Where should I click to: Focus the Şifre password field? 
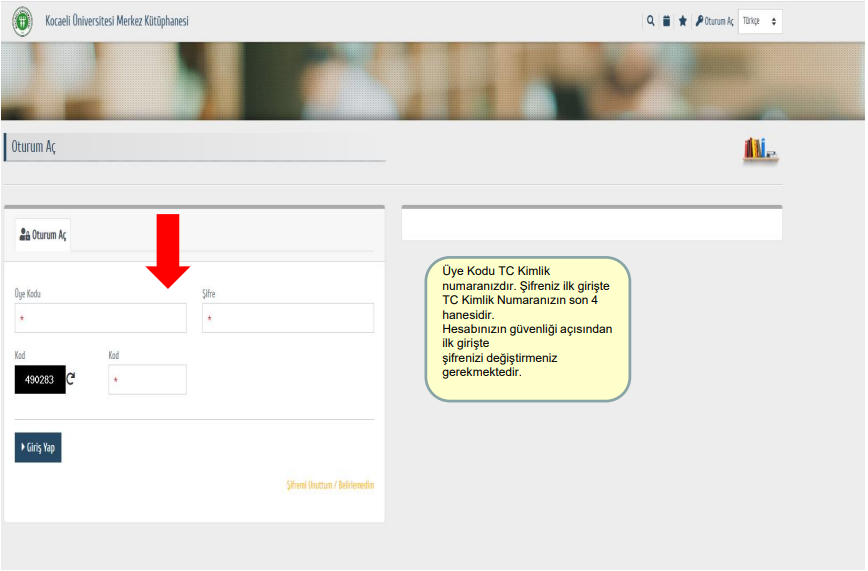coord(288,318)
